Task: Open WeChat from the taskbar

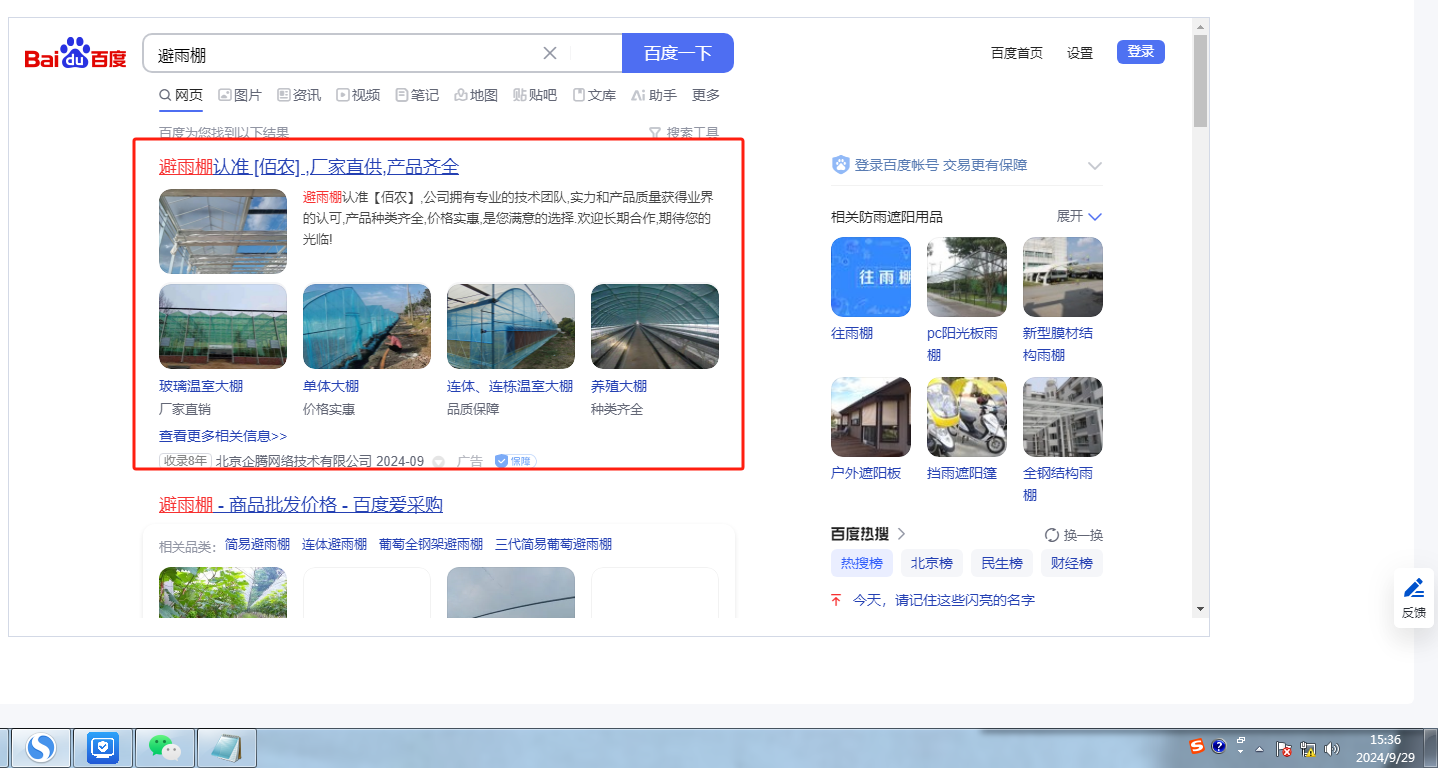Action: (165, 747)
